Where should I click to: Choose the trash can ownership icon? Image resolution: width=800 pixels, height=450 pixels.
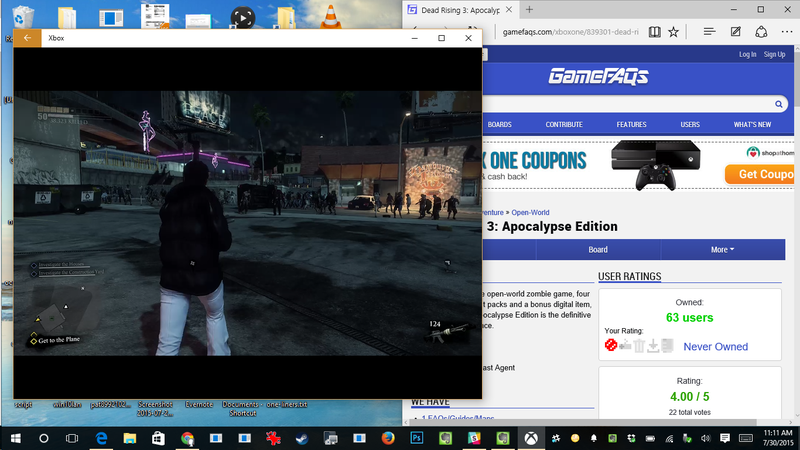[639, 345]
